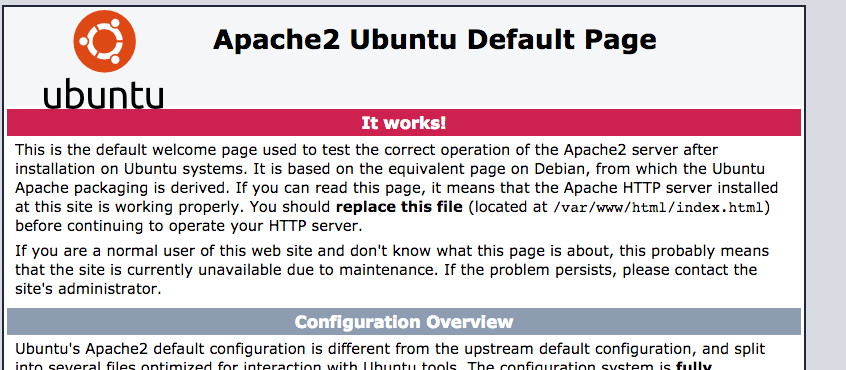Viewport: 846px width, 370px height.
Task: Click the black ubuntu wordmark under the logo
Action: [103, 93]
